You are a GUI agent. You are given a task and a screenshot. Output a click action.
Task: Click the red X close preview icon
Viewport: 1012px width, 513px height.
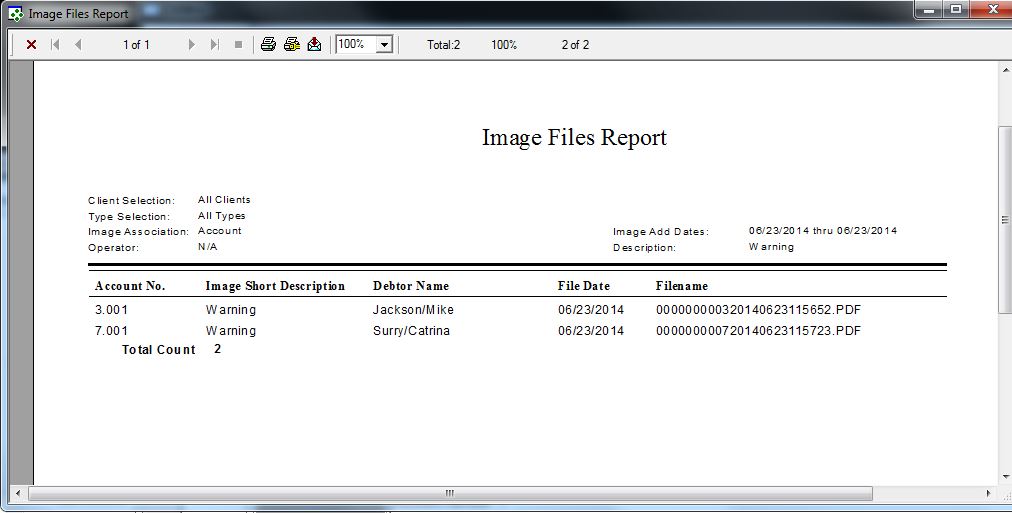tap(31, 45)
